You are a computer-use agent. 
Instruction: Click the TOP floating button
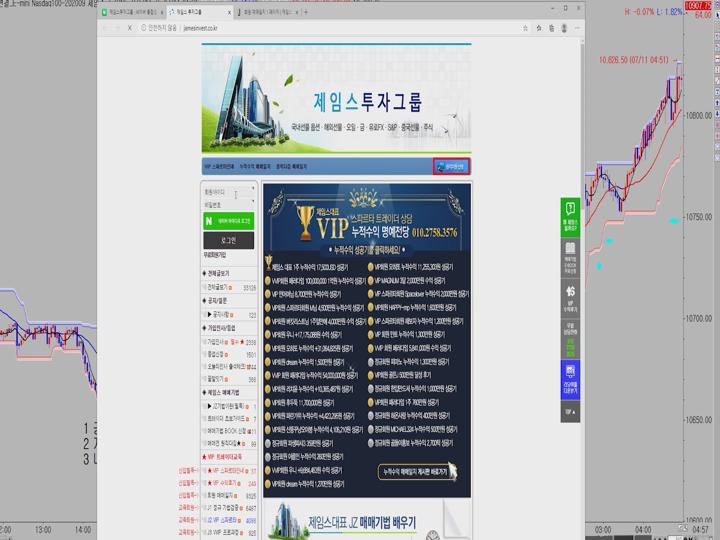[570, 412]
